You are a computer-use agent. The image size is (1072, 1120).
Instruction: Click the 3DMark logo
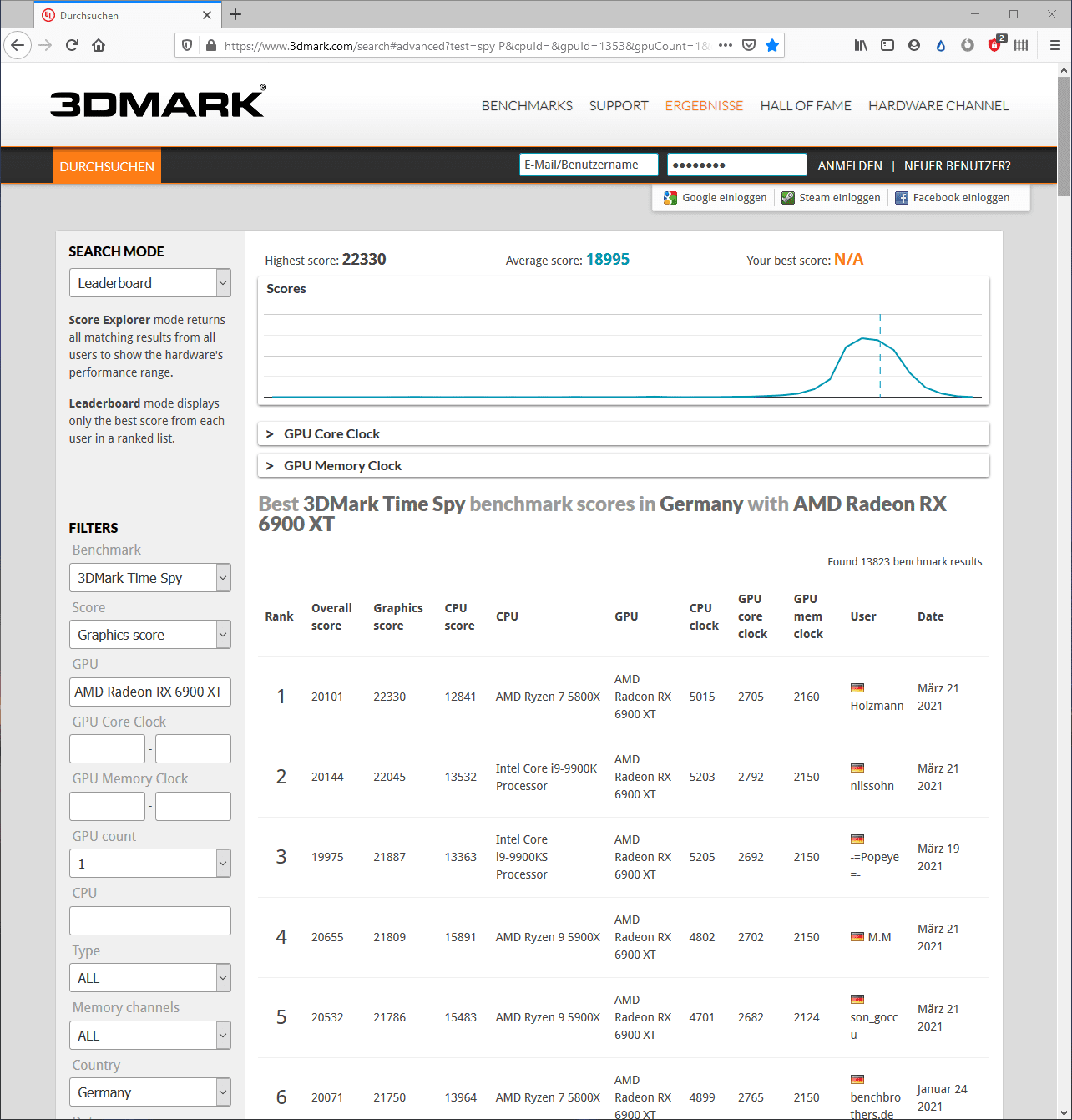coord(158,102)
